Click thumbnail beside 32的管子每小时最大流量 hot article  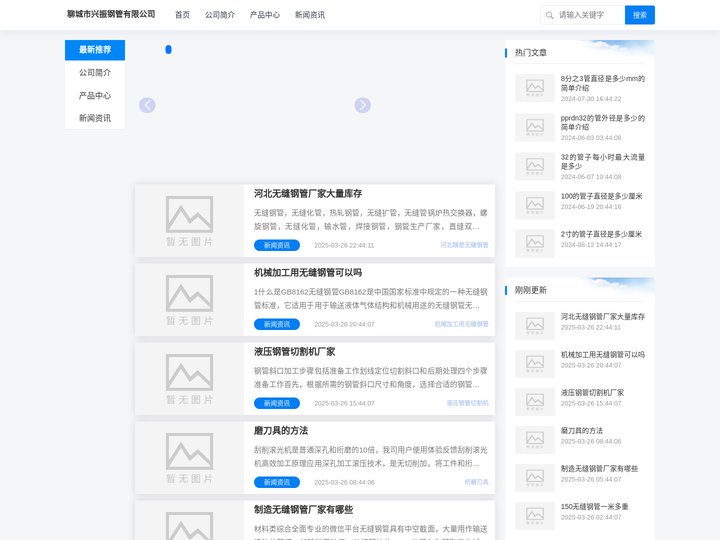(534, 166)
